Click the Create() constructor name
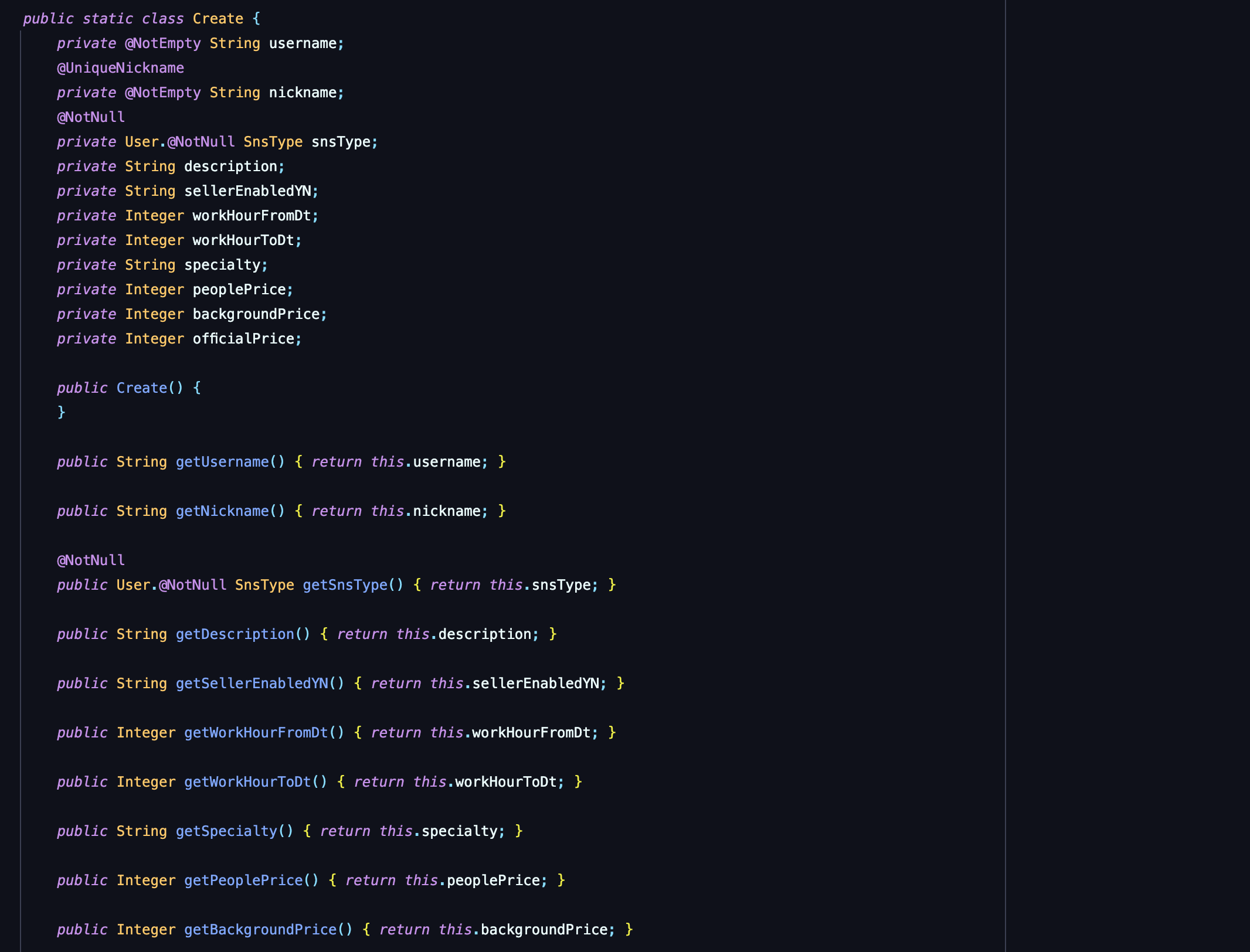 coord(142,388)
